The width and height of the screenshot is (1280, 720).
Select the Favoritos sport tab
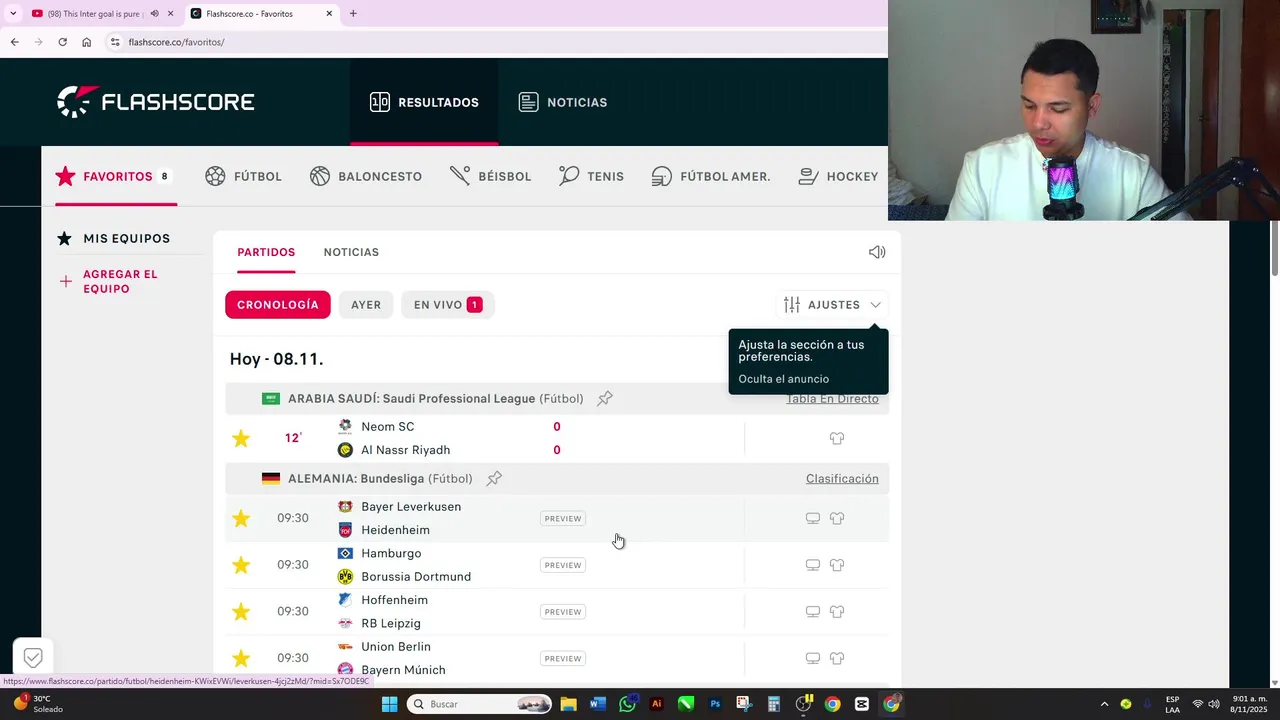116,176
